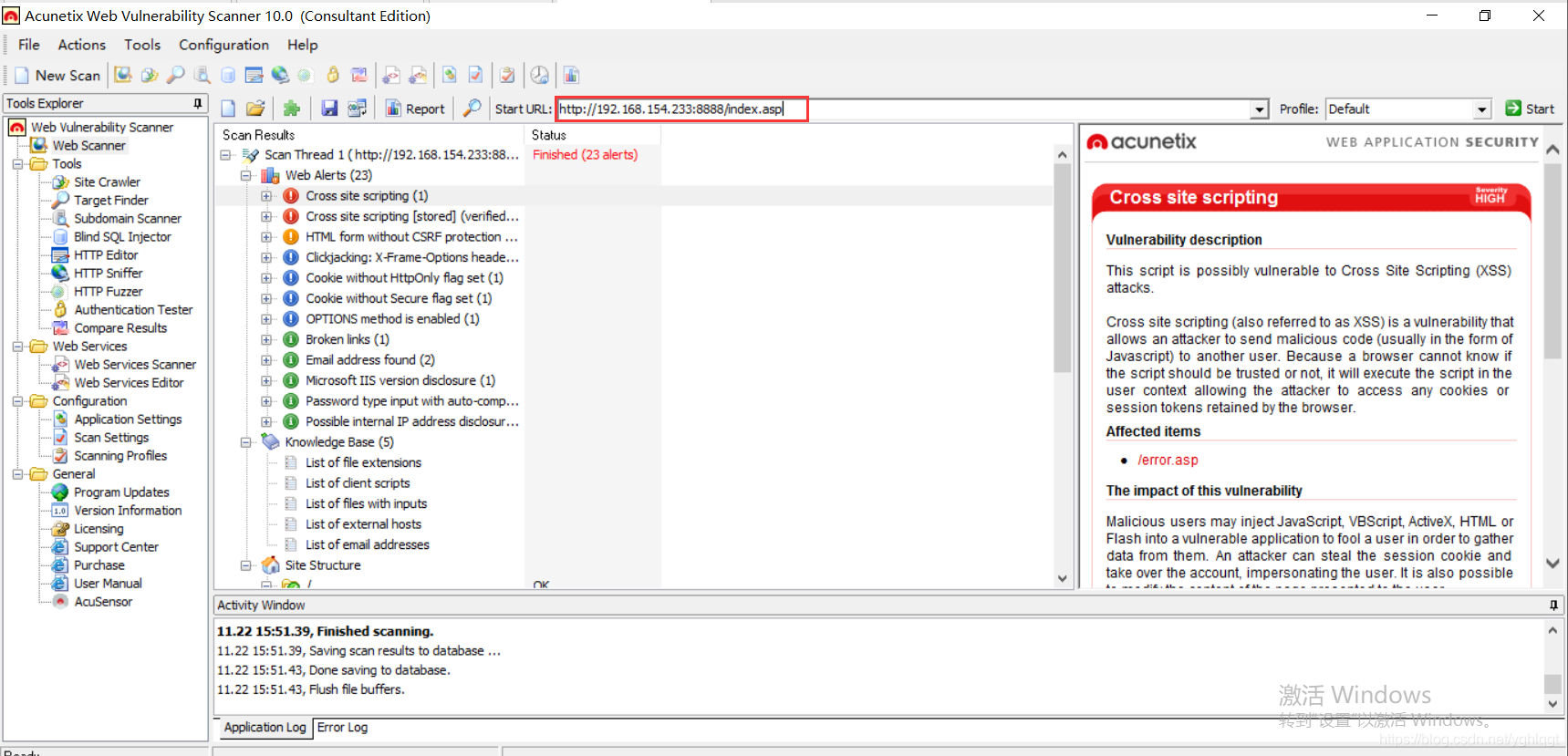Collapse the Configuration folder in Tools Explorer
Screen dimensions: 1568x756
tap(17, 401)
